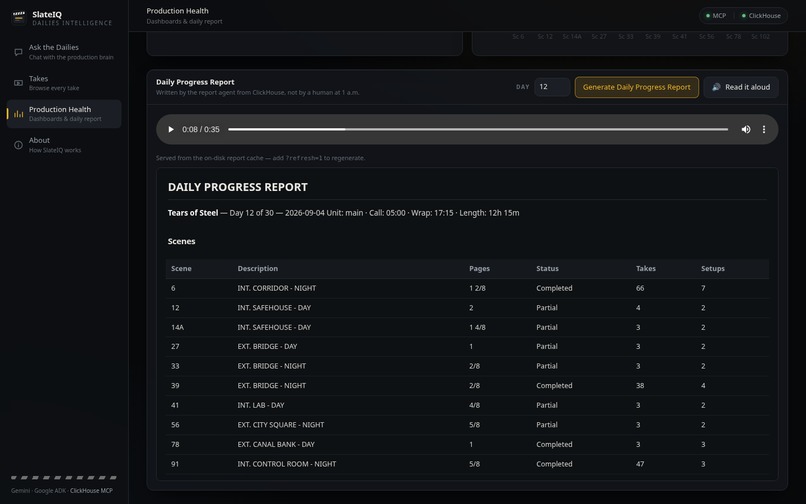Click the 38 takes value

click(x=640, y=385)
